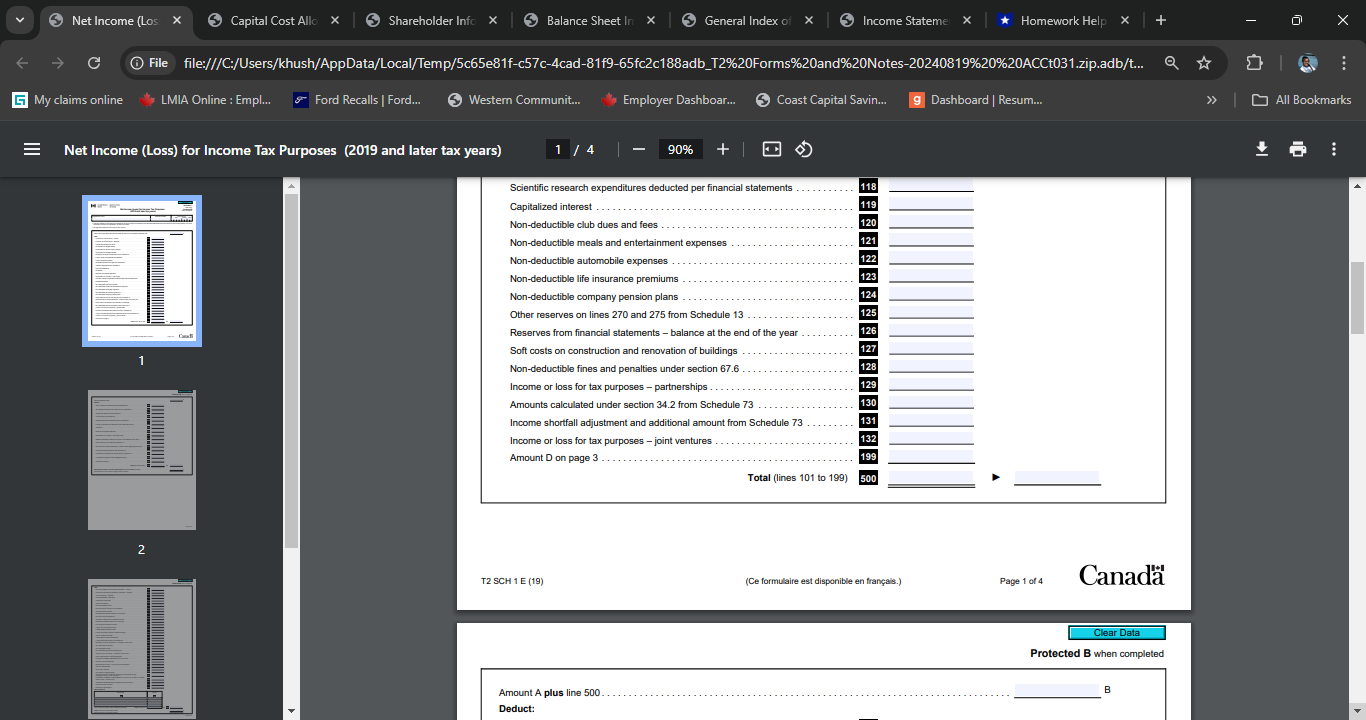Rotate the PDF counterclockwise

[x=804, y=149]
